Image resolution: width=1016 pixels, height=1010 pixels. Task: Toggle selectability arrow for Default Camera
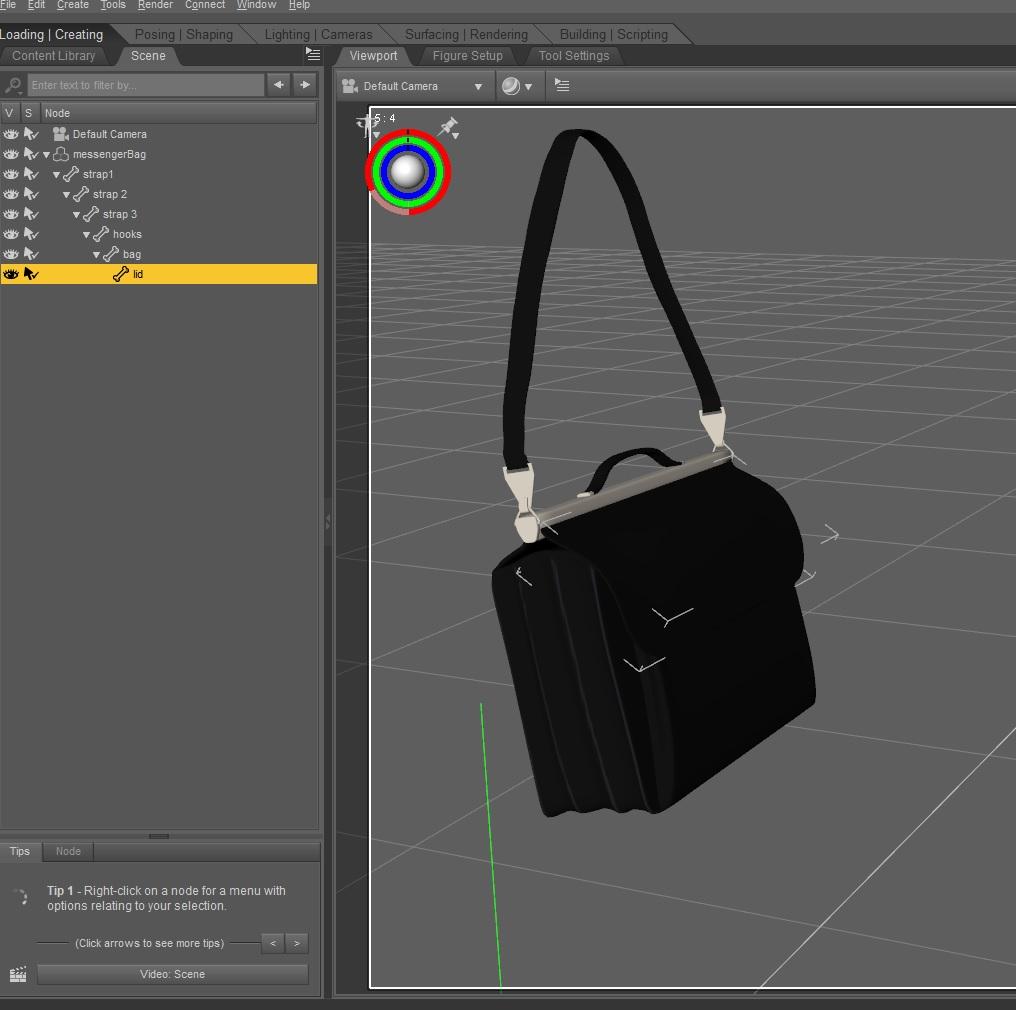pyautogui.click(x=30, y=134)
